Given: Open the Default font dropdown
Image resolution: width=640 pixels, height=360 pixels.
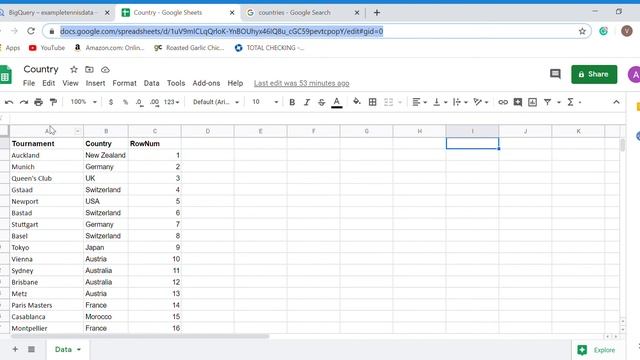Looking at the screenshot, I should (x=216, y=102).
